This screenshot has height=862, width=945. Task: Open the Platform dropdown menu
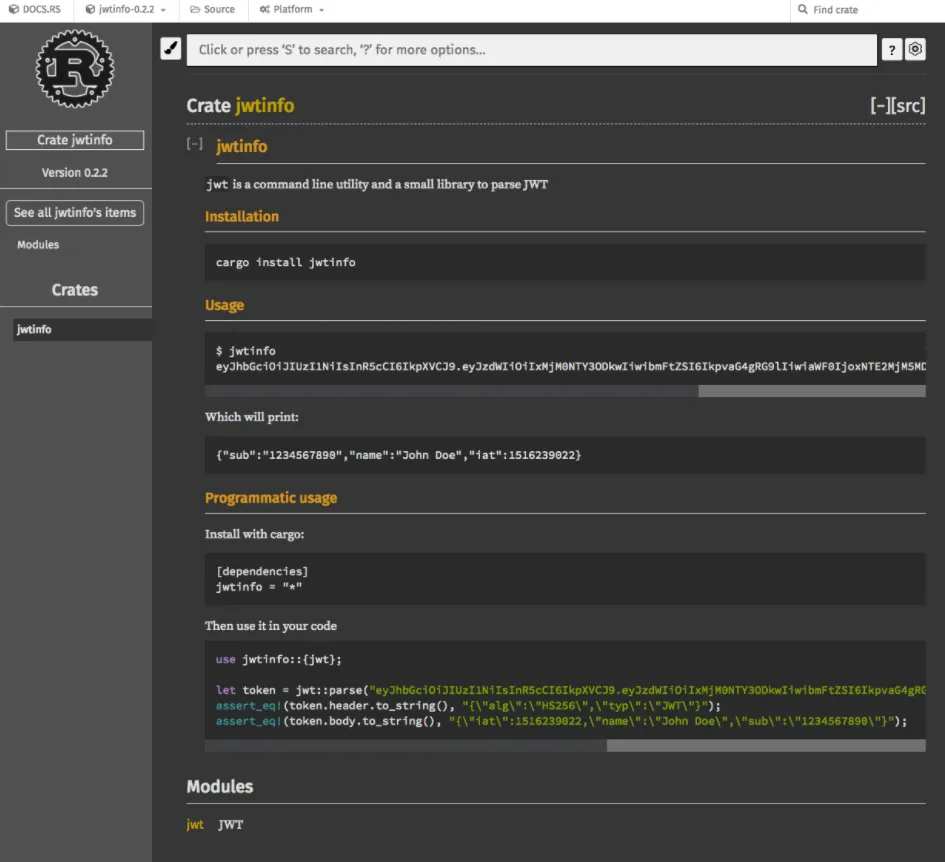click(x=291, y=10)
